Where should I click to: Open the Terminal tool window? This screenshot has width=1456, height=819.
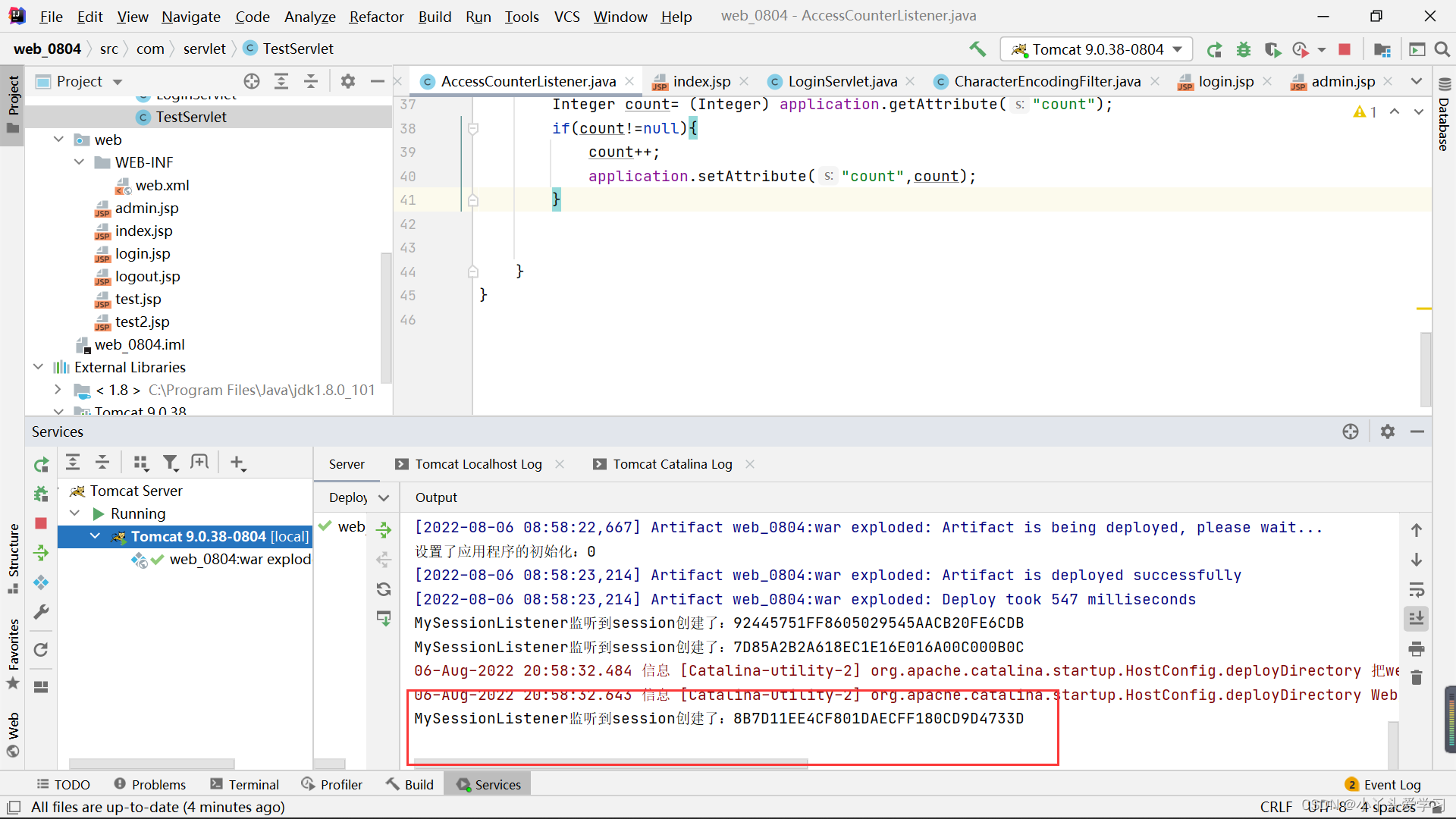[244, 784]
